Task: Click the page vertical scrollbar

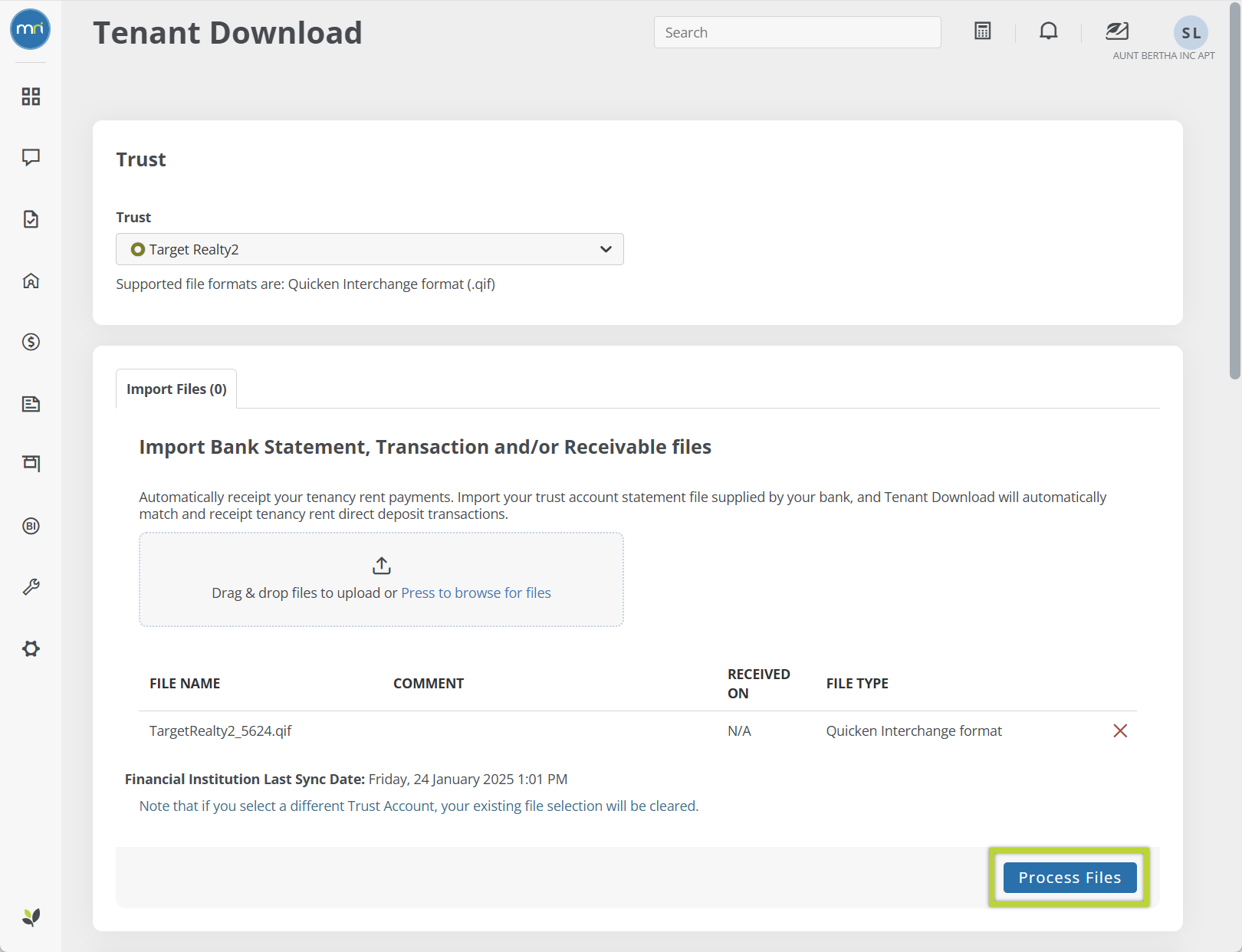Action: point(1234,192)
